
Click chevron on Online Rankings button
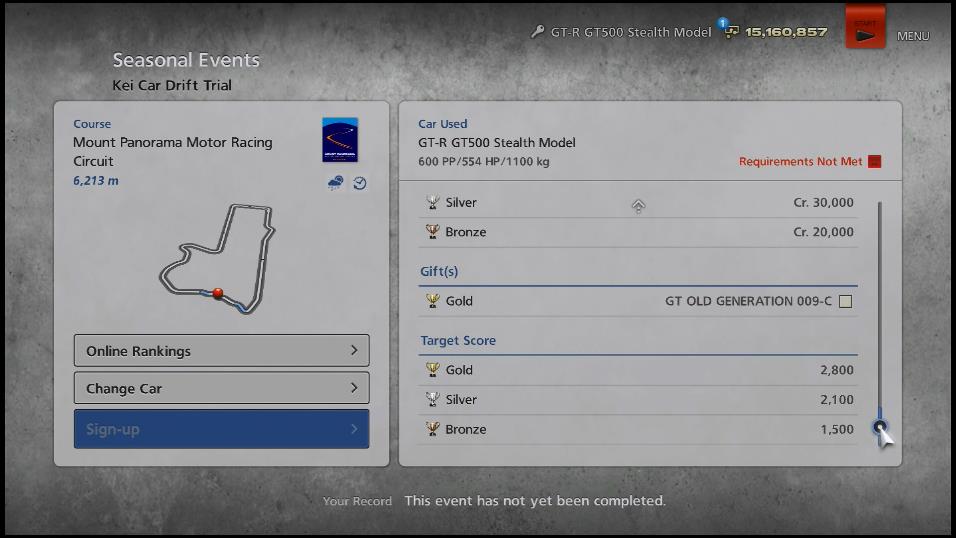(354, 350)
